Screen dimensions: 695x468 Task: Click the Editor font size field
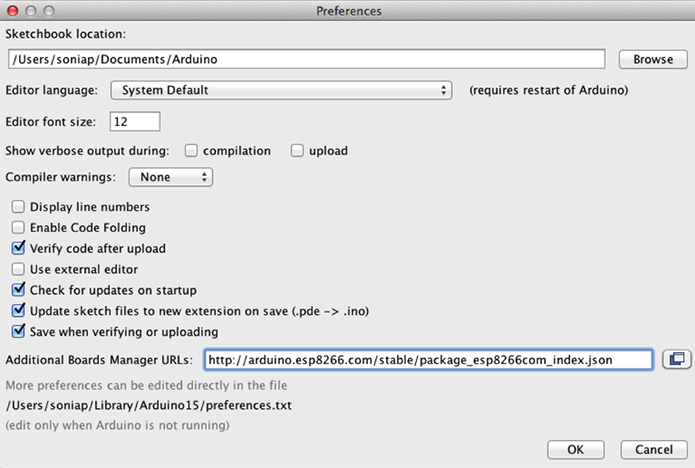coord(134,121)
